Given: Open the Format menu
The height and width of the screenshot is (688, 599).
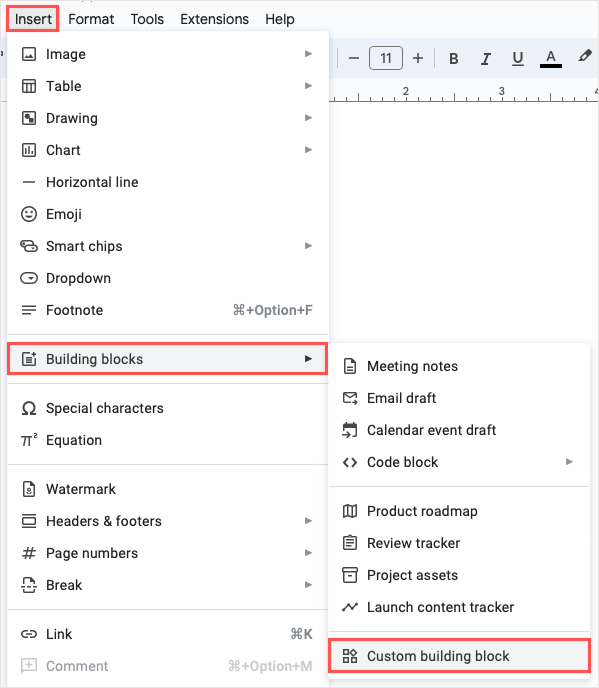Looking at the screenshot, I should pyautogui.click(x=91, y=19).
